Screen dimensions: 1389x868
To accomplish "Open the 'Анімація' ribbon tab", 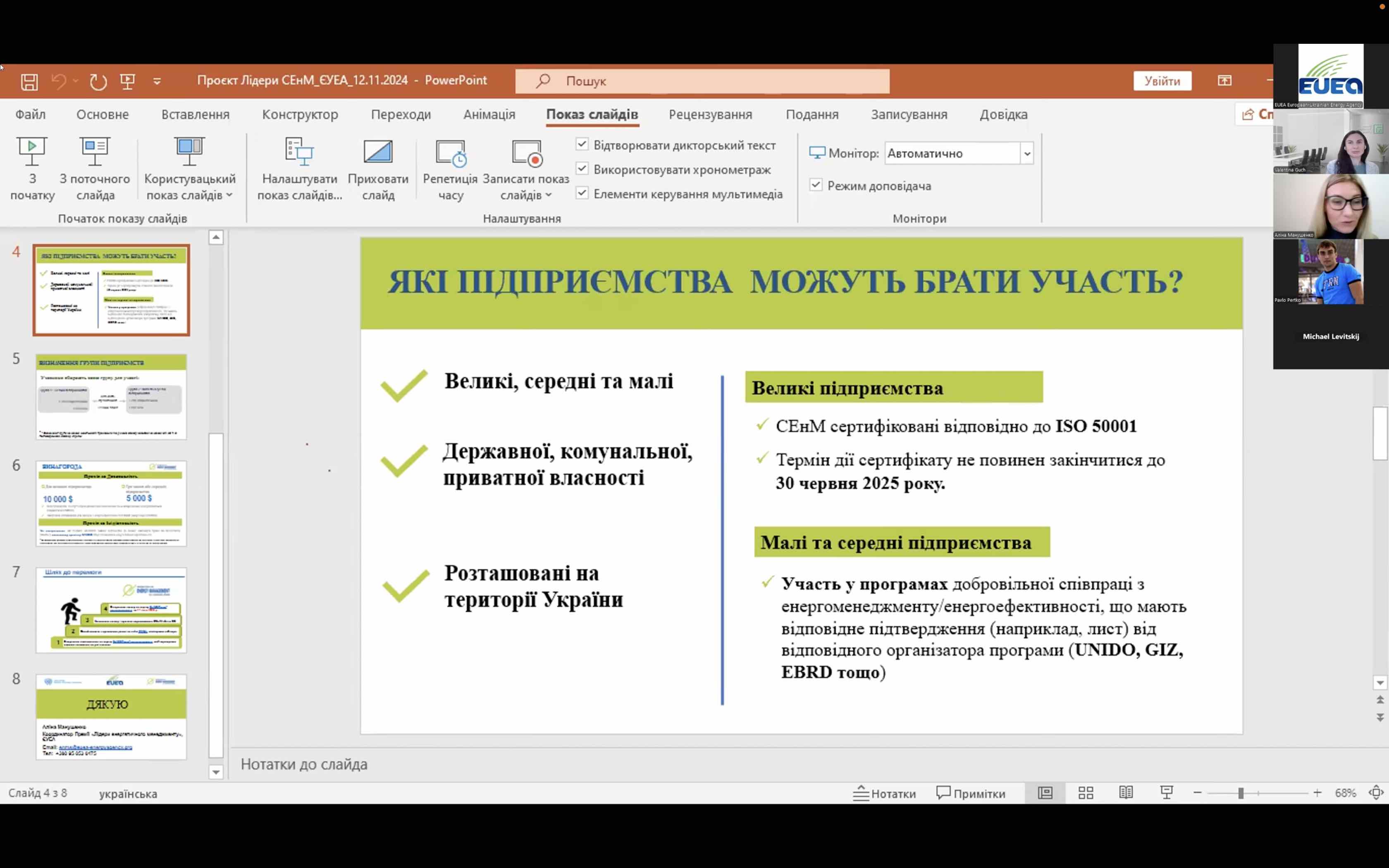I will (x=489, y=114).
